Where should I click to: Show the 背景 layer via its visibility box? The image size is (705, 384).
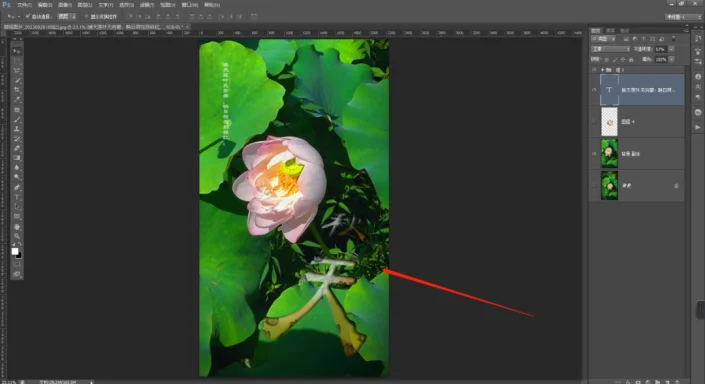click(x=594, y=185)
